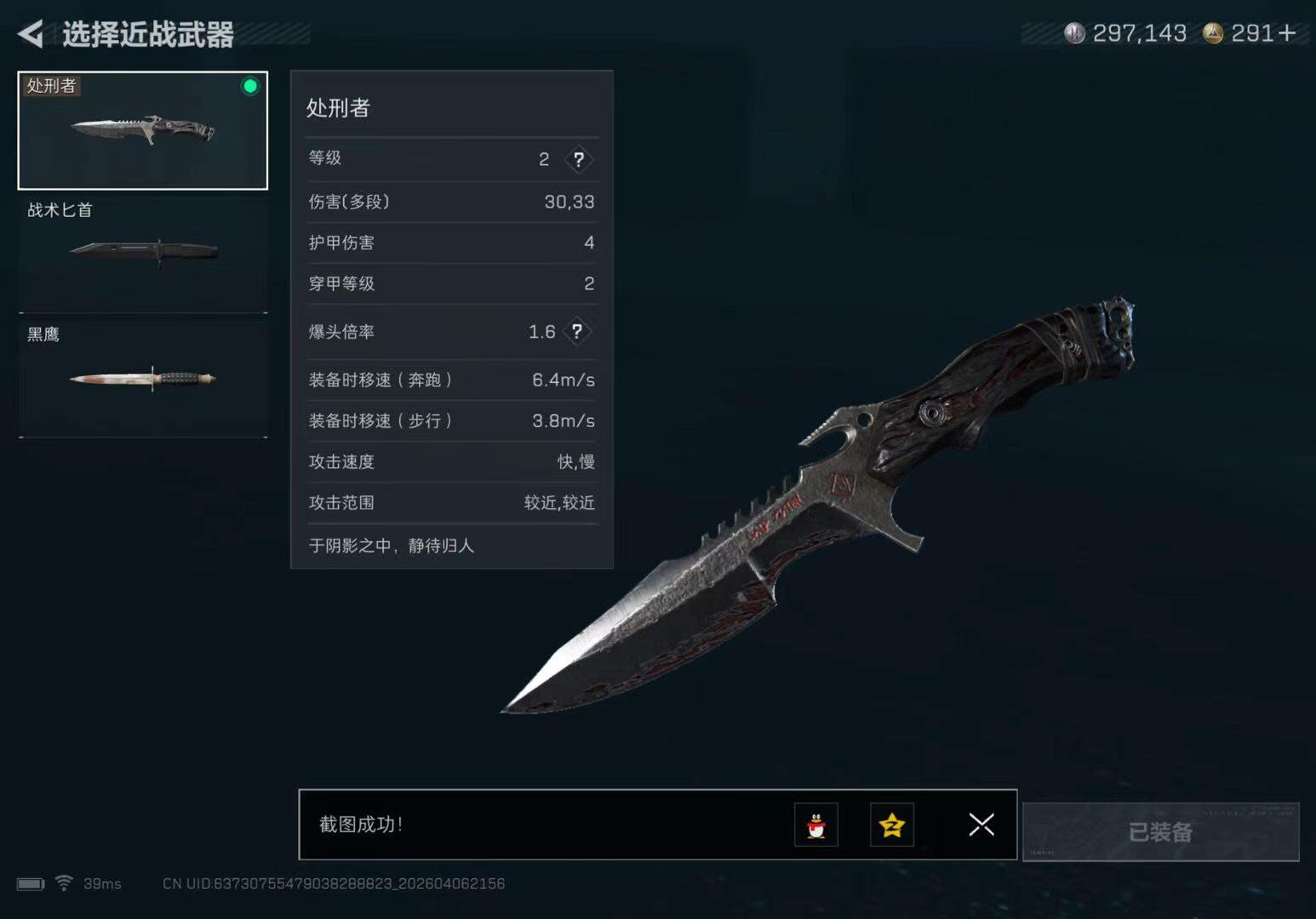Select the 战术匕首 weapon
Viewport: 1316px width, 919px height.
(x=143, y=254)
